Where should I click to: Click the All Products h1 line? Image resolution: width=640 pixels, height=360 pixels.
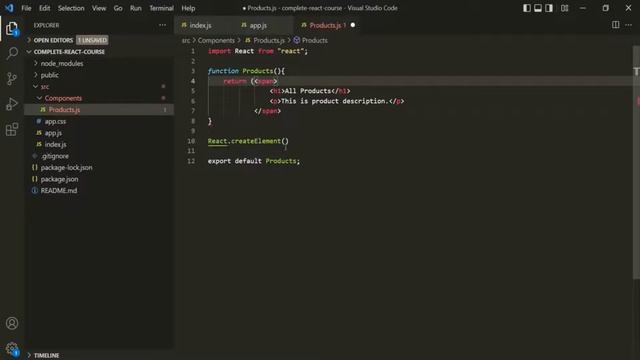(310, 91)
